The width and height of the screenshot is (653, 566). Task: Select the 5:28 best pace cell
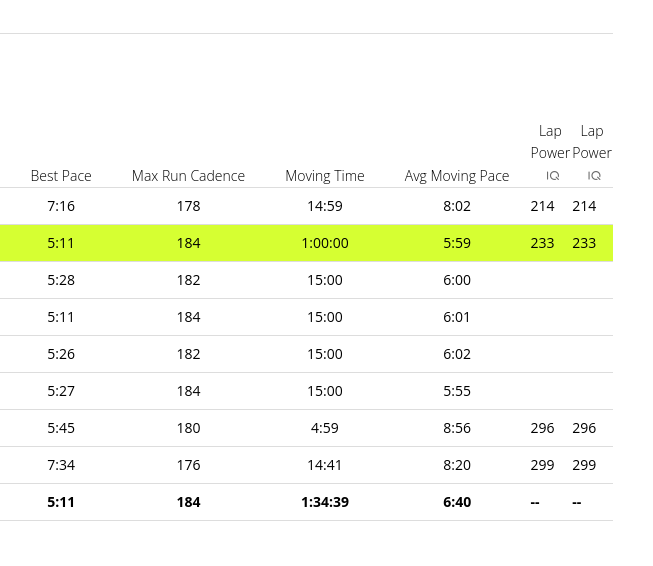tap(61, 280)
